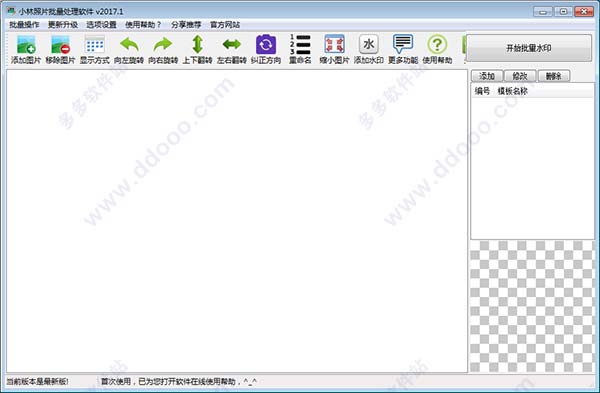Open the 选项设置 options menu
600x393 pixels.
click(x=101, y=25)
